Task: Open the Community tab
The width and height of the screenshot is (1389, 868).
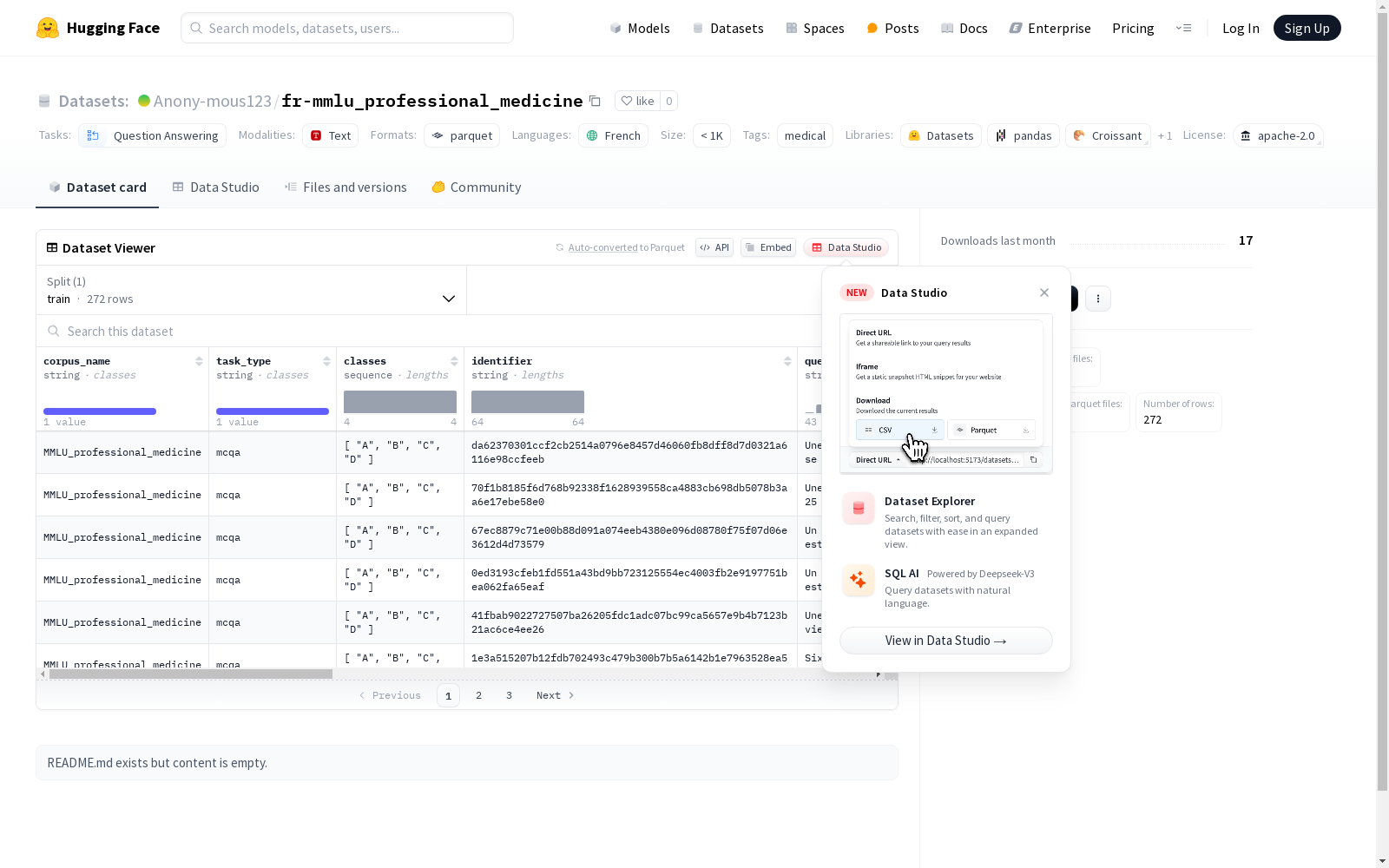Action: click(477, 187)
